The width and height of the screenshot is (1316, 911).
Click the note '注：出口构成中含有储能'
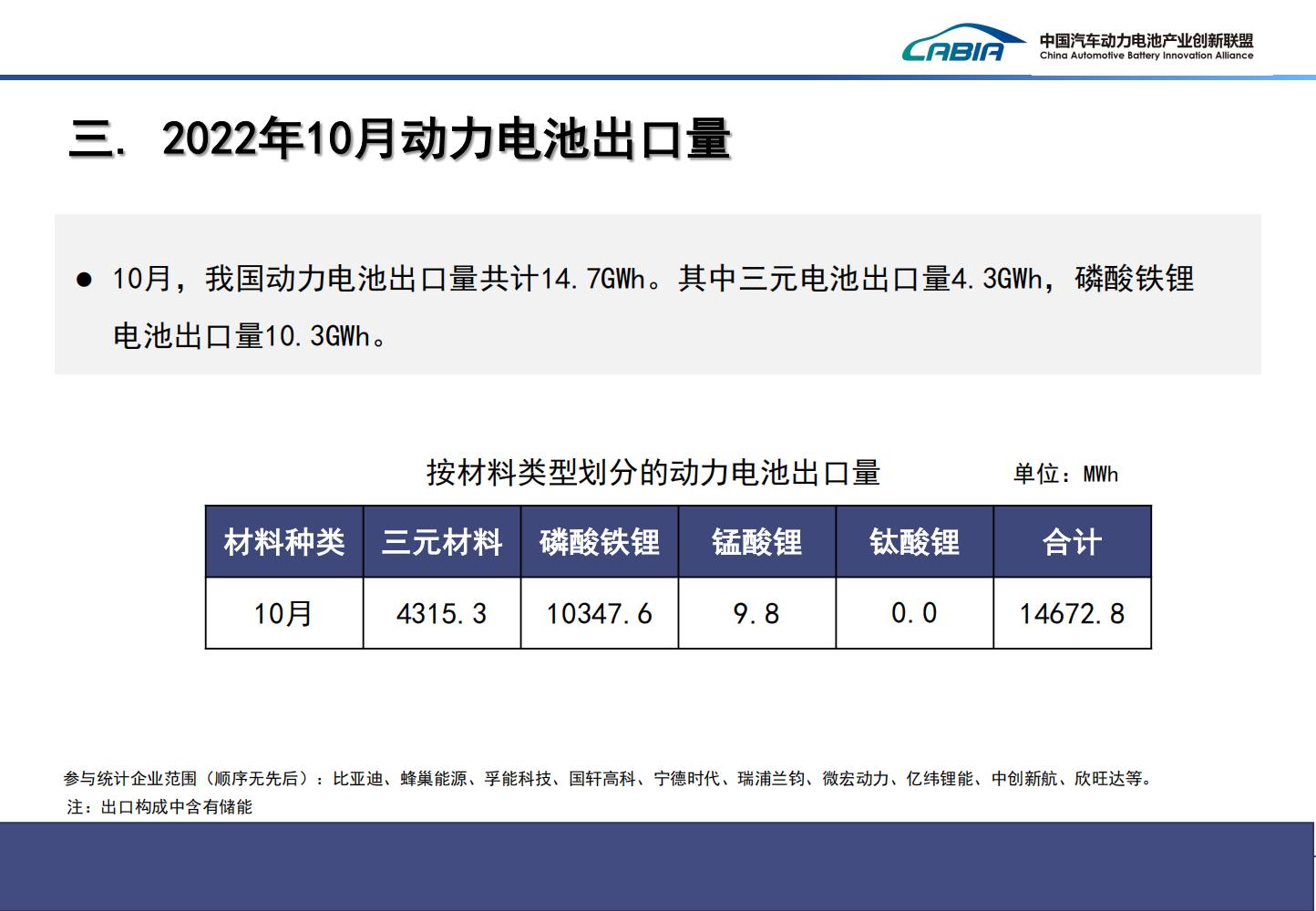point(159,807)
